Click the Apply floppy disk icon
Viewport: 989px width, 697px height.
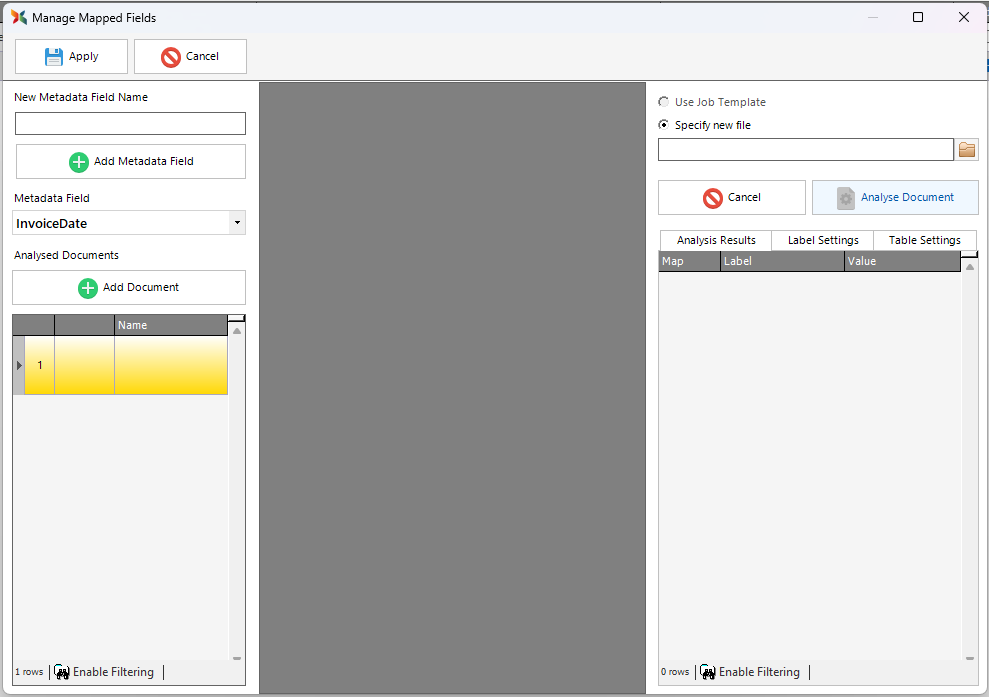point(54,57)
